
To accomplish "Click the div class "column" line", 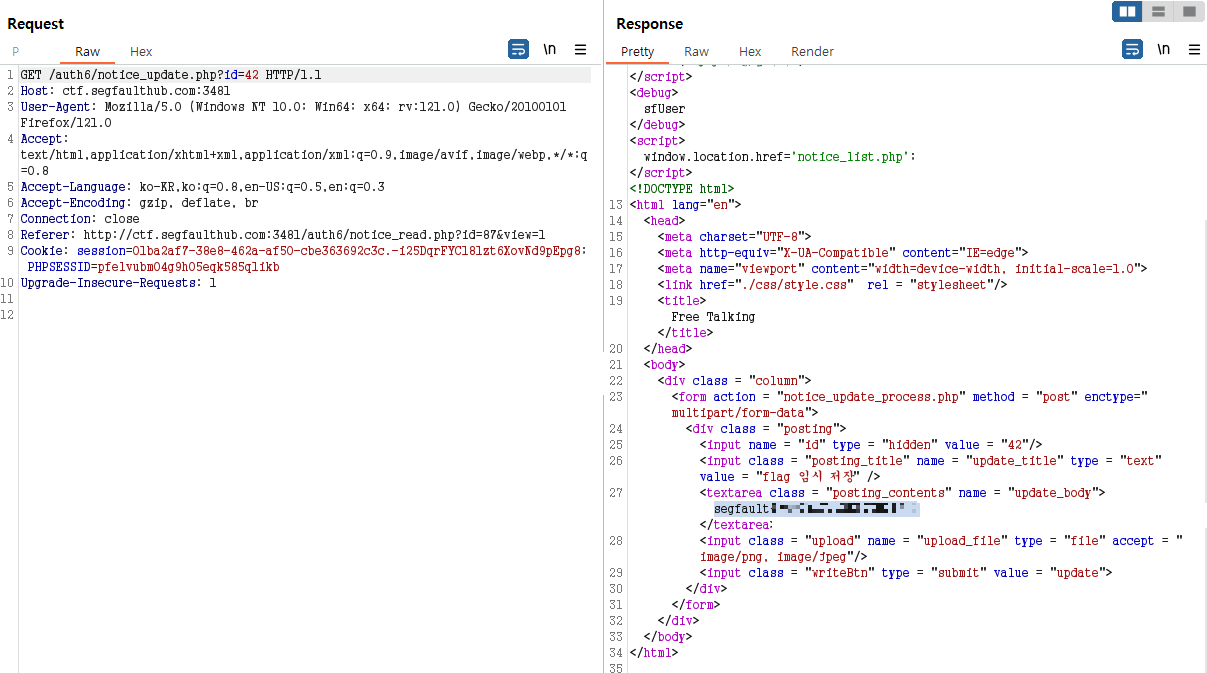I will tap(735, 381).
